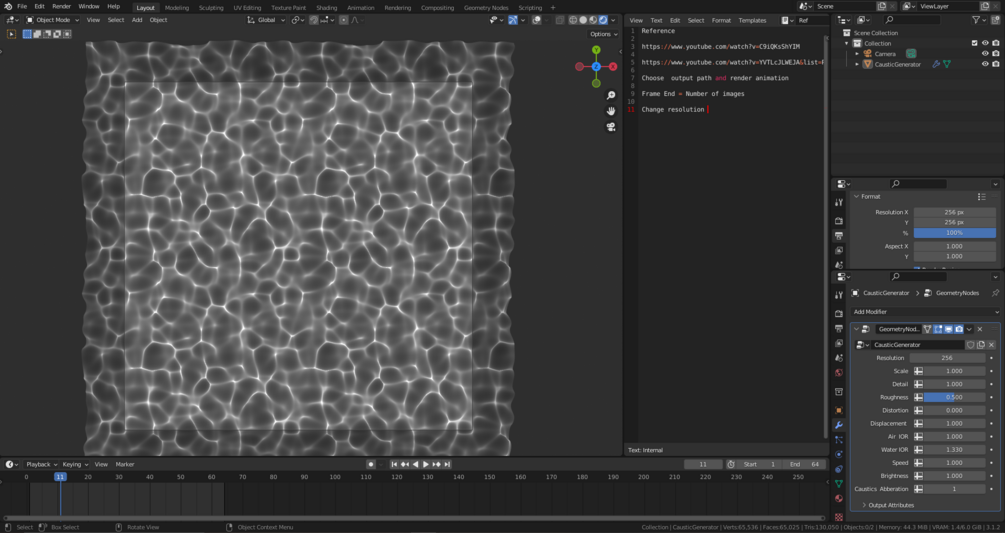Toggle the camera view gizmo icon

(611, 127)
